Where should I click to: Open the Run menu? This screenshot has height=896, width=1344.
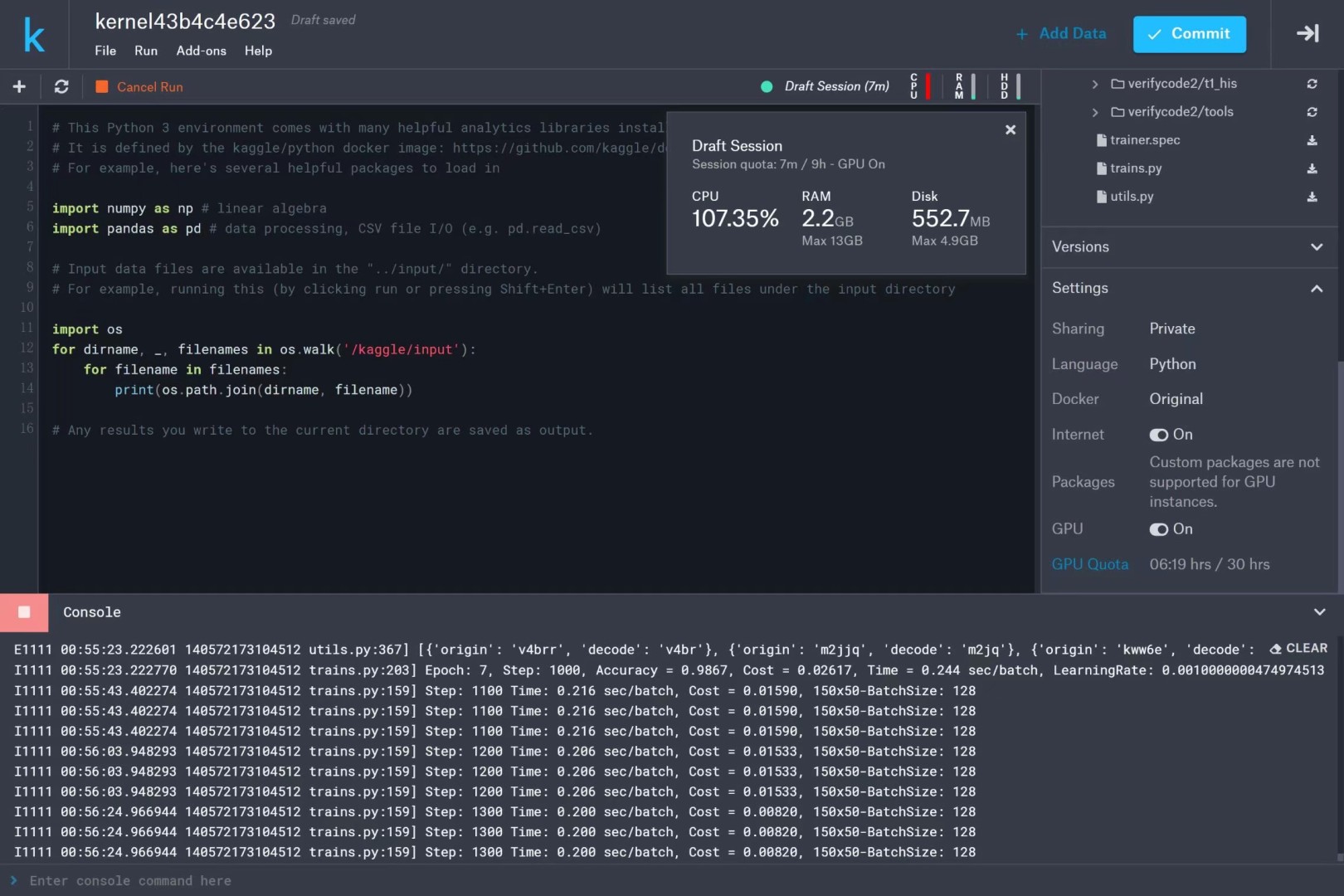[146, 51]
